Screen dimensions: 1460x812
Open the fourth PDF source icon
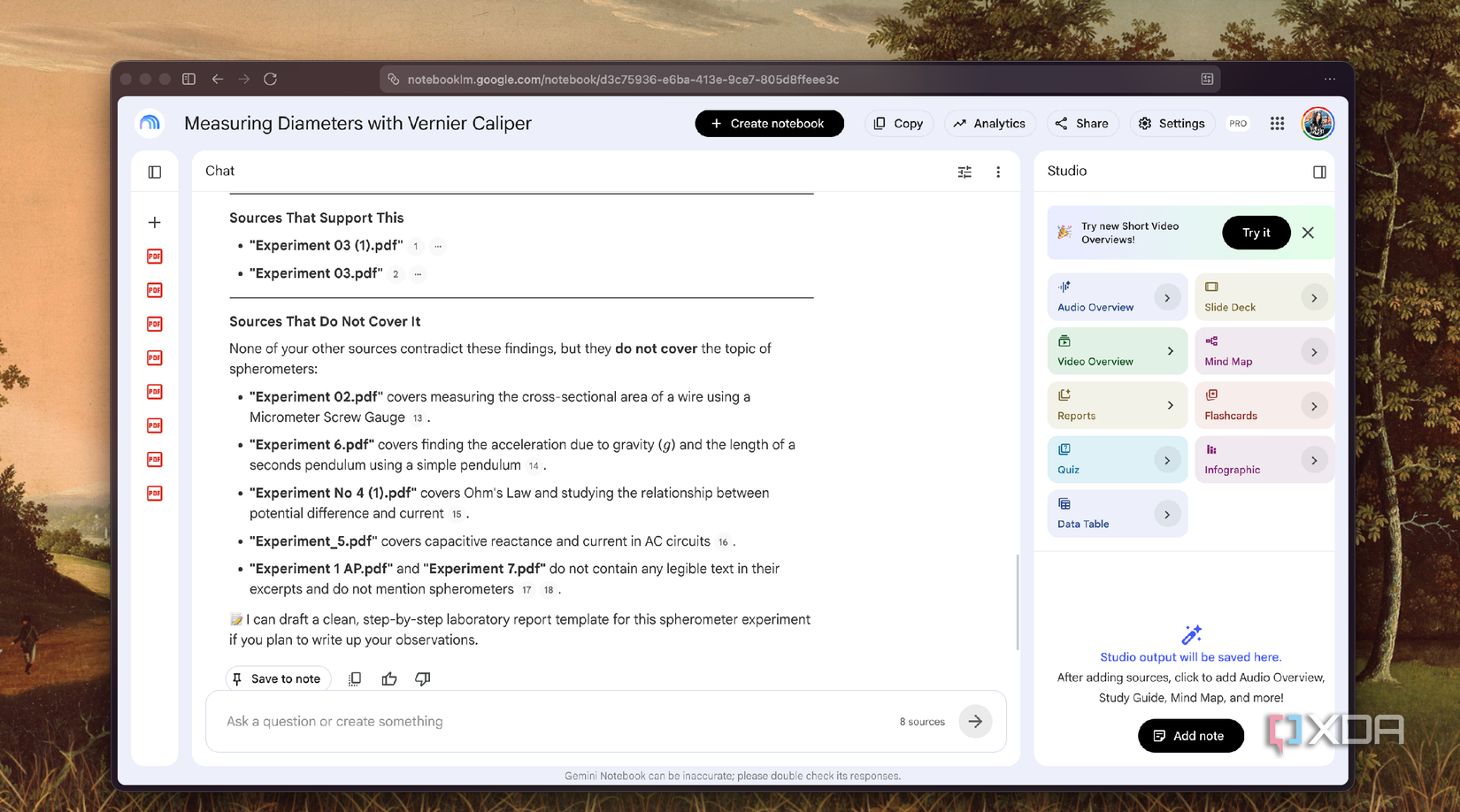point(155,358)
